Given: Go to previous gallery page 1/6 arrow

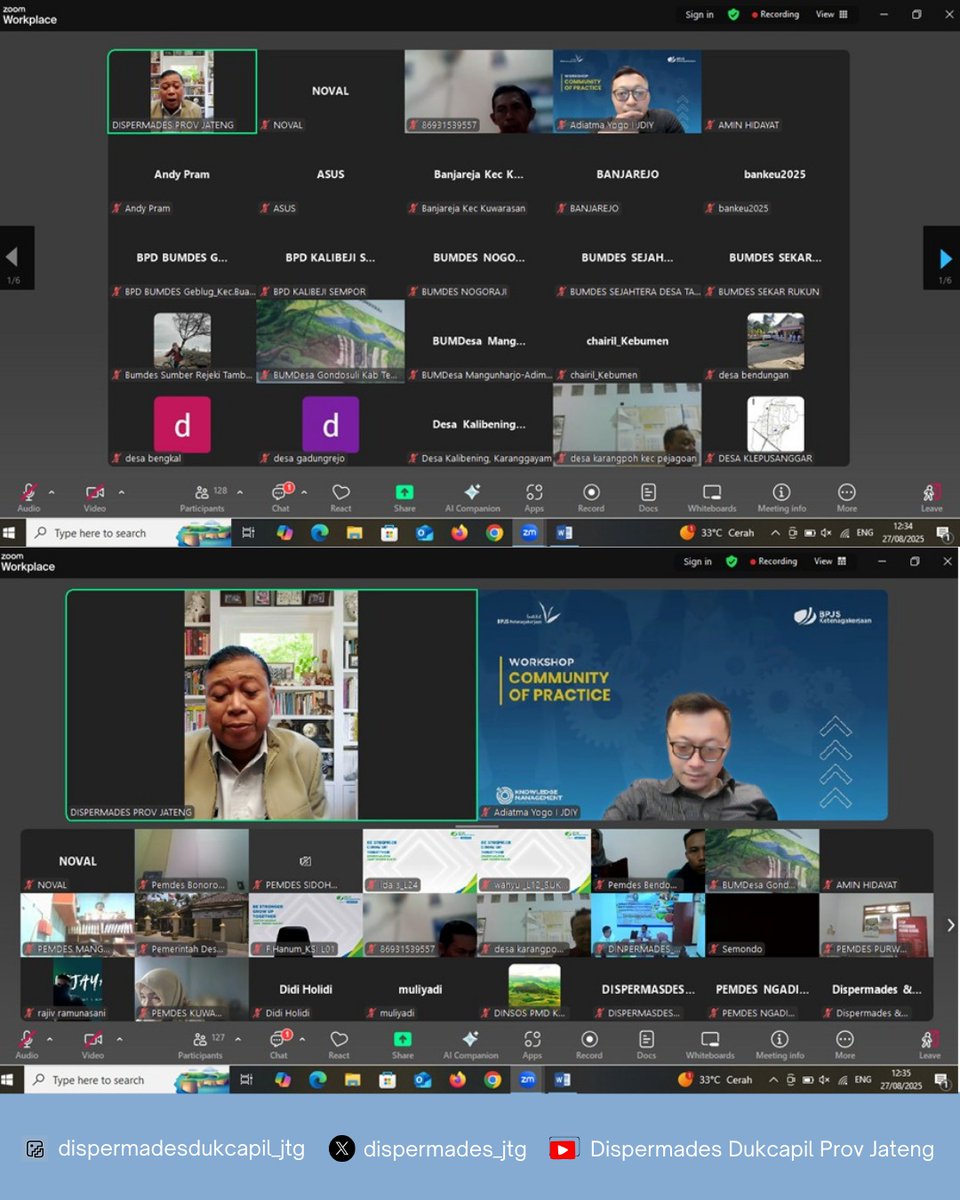Looking at the screenshot, I should tap(14, 259).
